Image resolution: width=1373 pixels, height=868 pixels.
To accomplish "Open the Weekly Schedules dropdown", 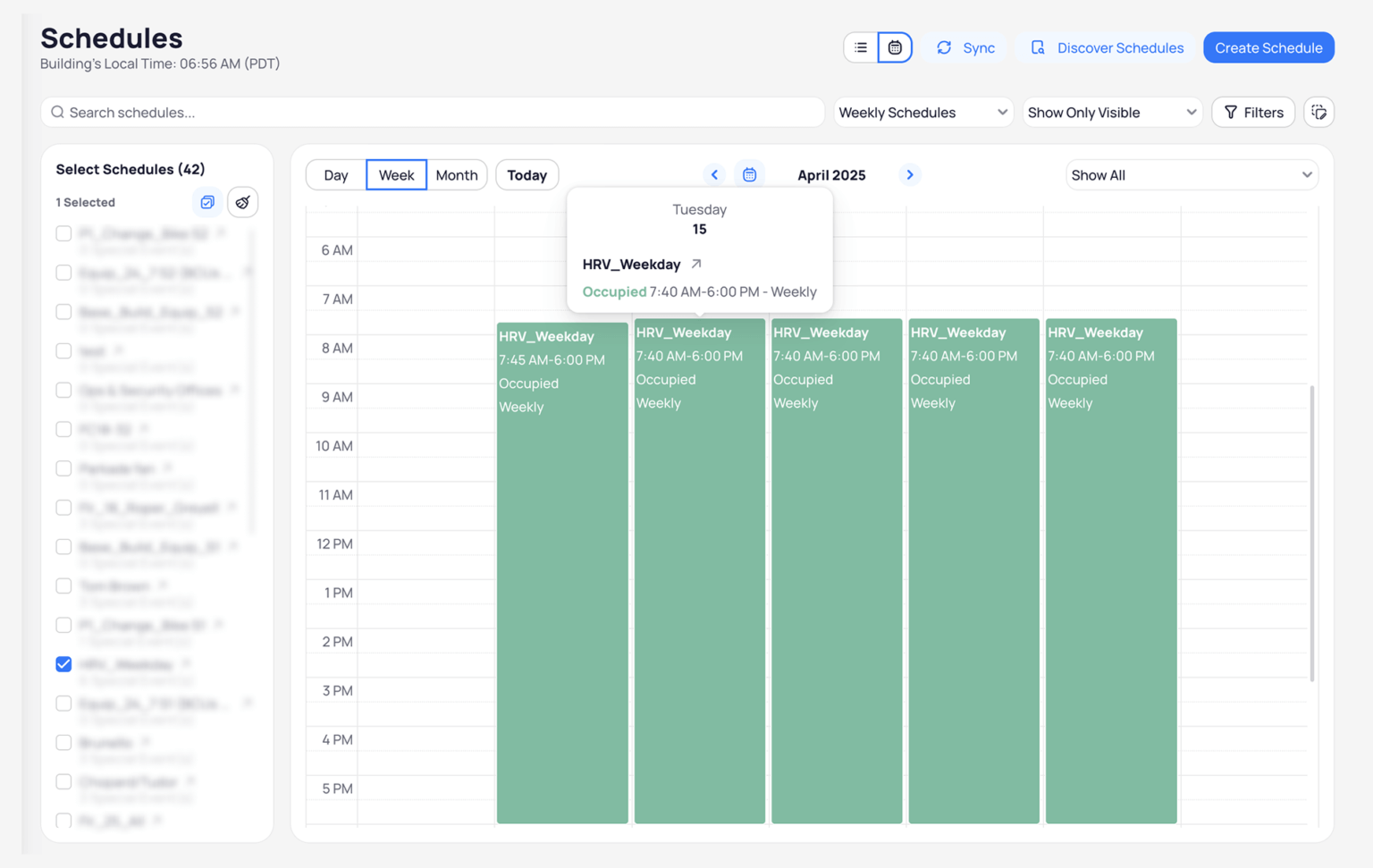I will [x=922, y=112].
